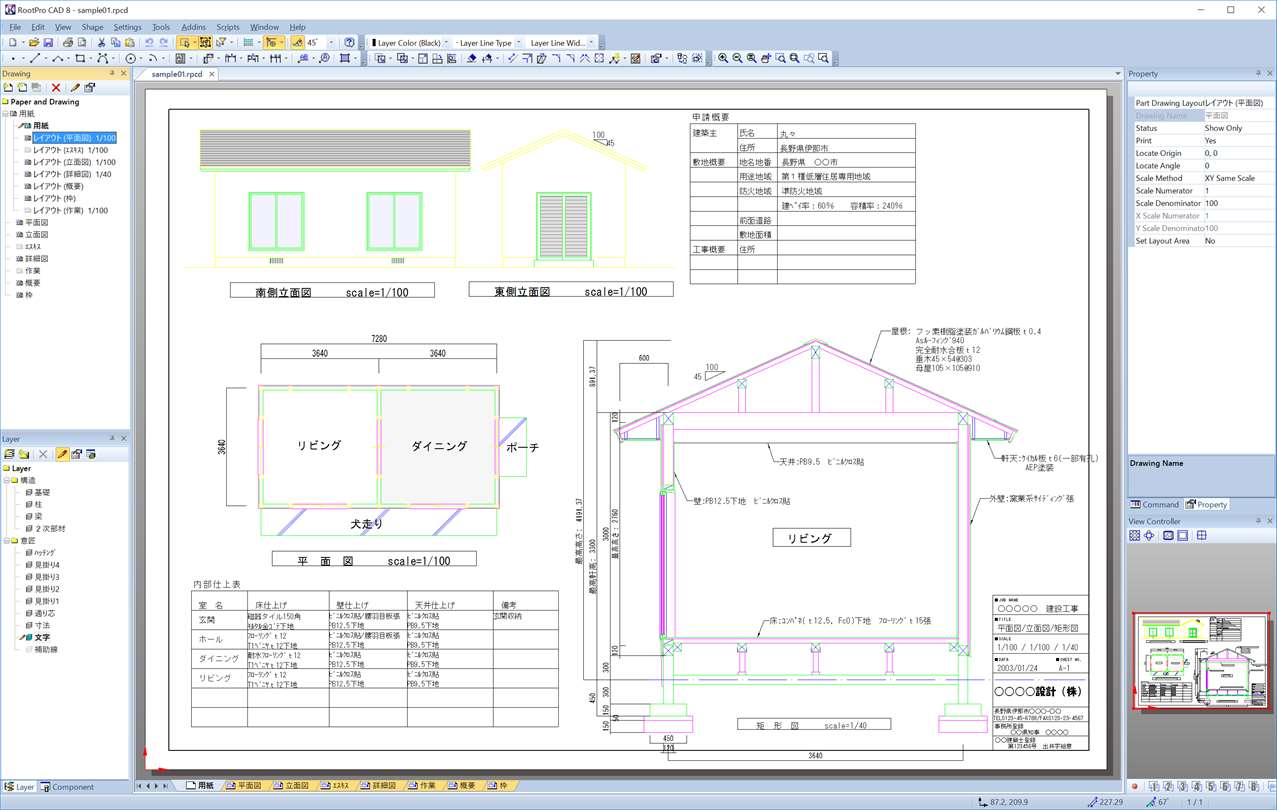Toggle visibility of 見掛り4 layer
1277x810 pixels.
pos(29,565)
